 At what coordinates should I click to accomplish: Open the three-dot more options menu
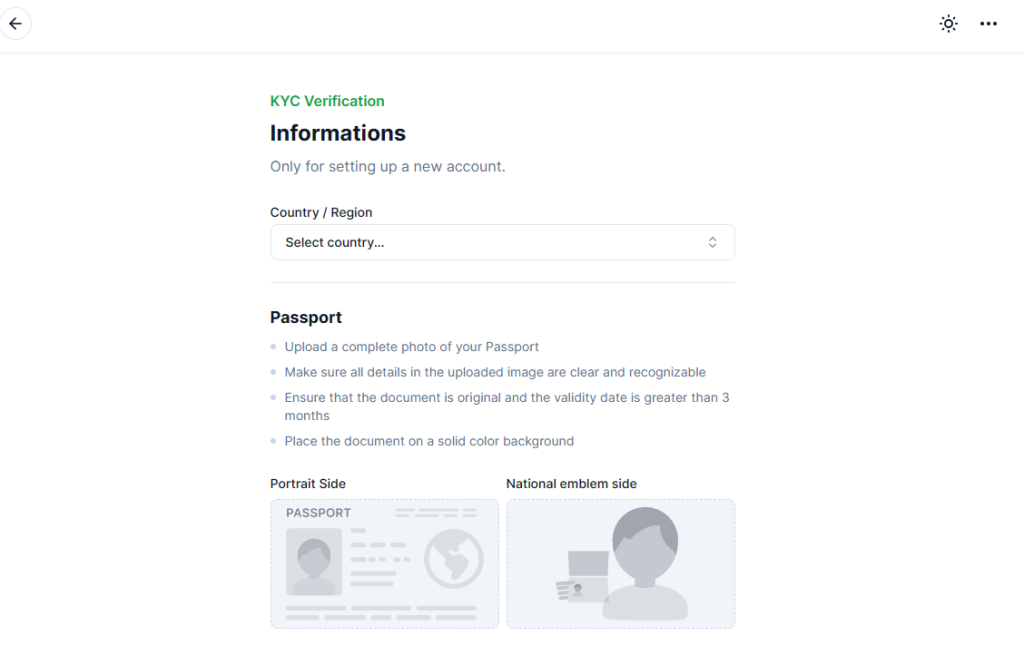click(988, 24)
